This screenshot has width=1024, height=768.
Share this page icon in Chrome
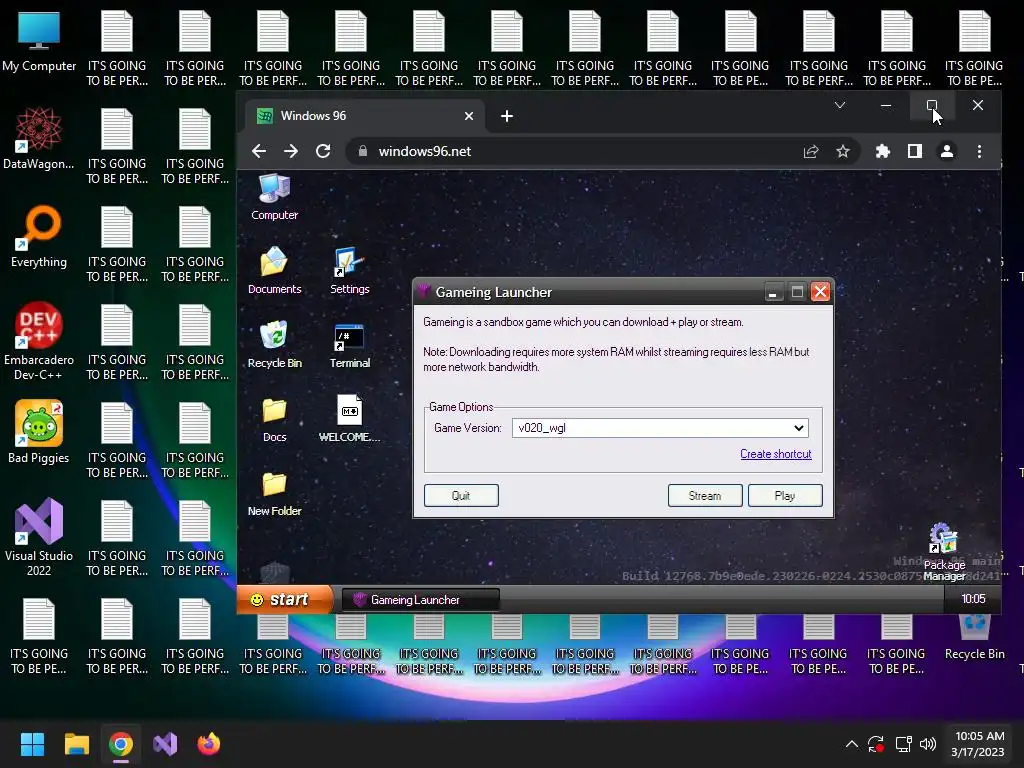(811, 152)
